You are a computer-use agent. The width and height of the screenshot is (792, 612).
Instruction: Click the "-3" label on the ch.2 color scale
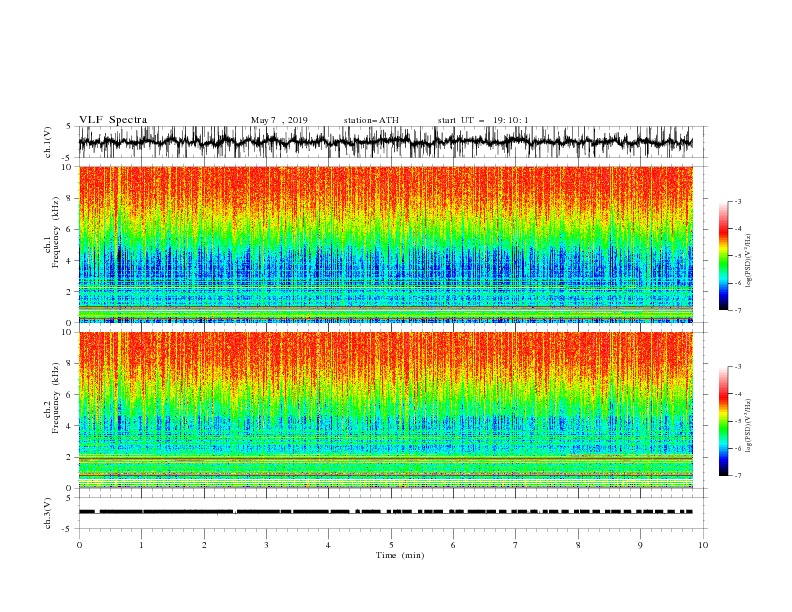tap(738, 367)
